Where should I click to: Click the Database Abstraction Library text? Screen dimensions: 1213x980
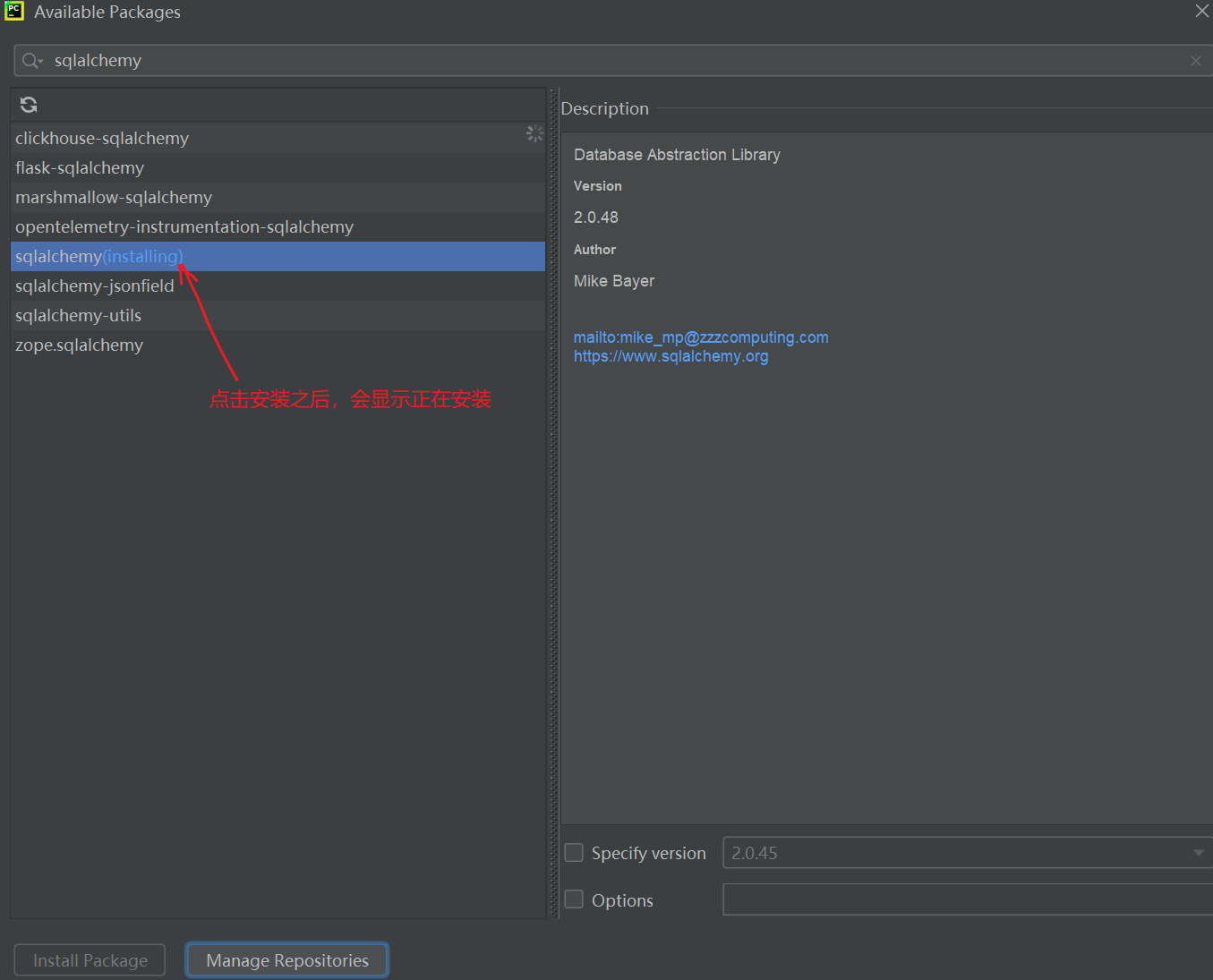click(x=677, y=155)
